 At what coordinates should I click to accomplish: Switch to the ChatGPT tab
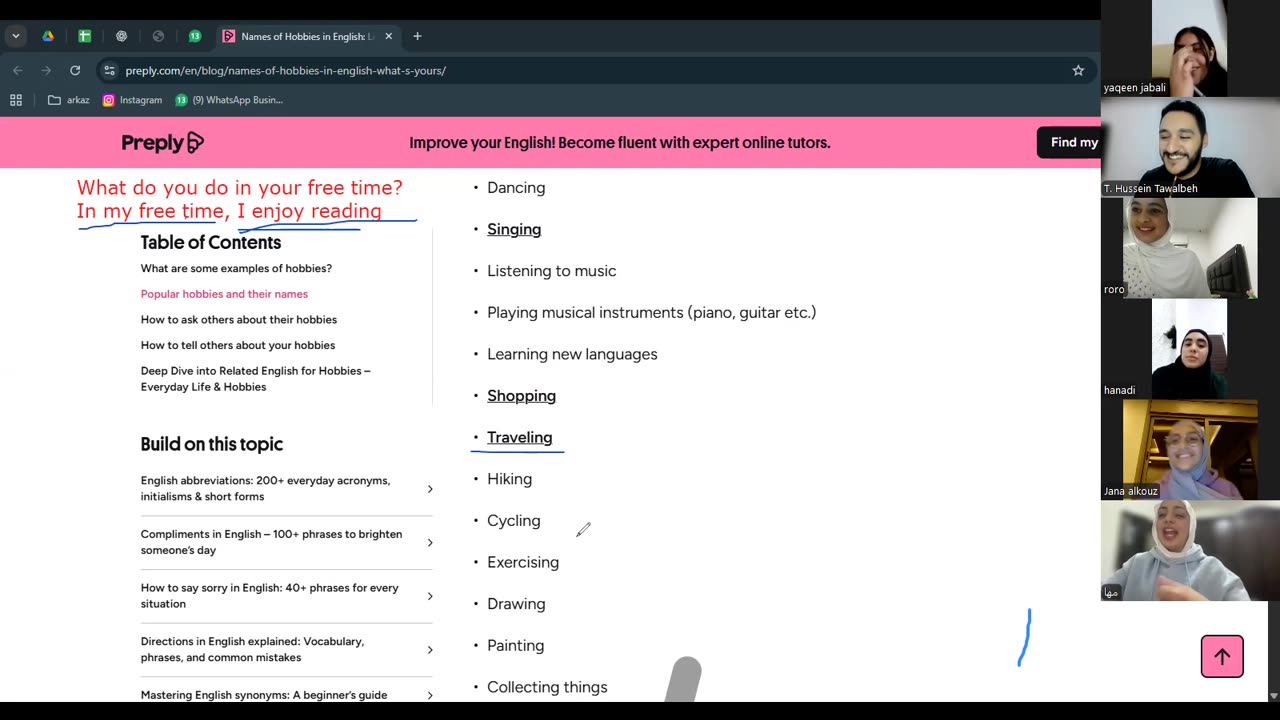121,36
